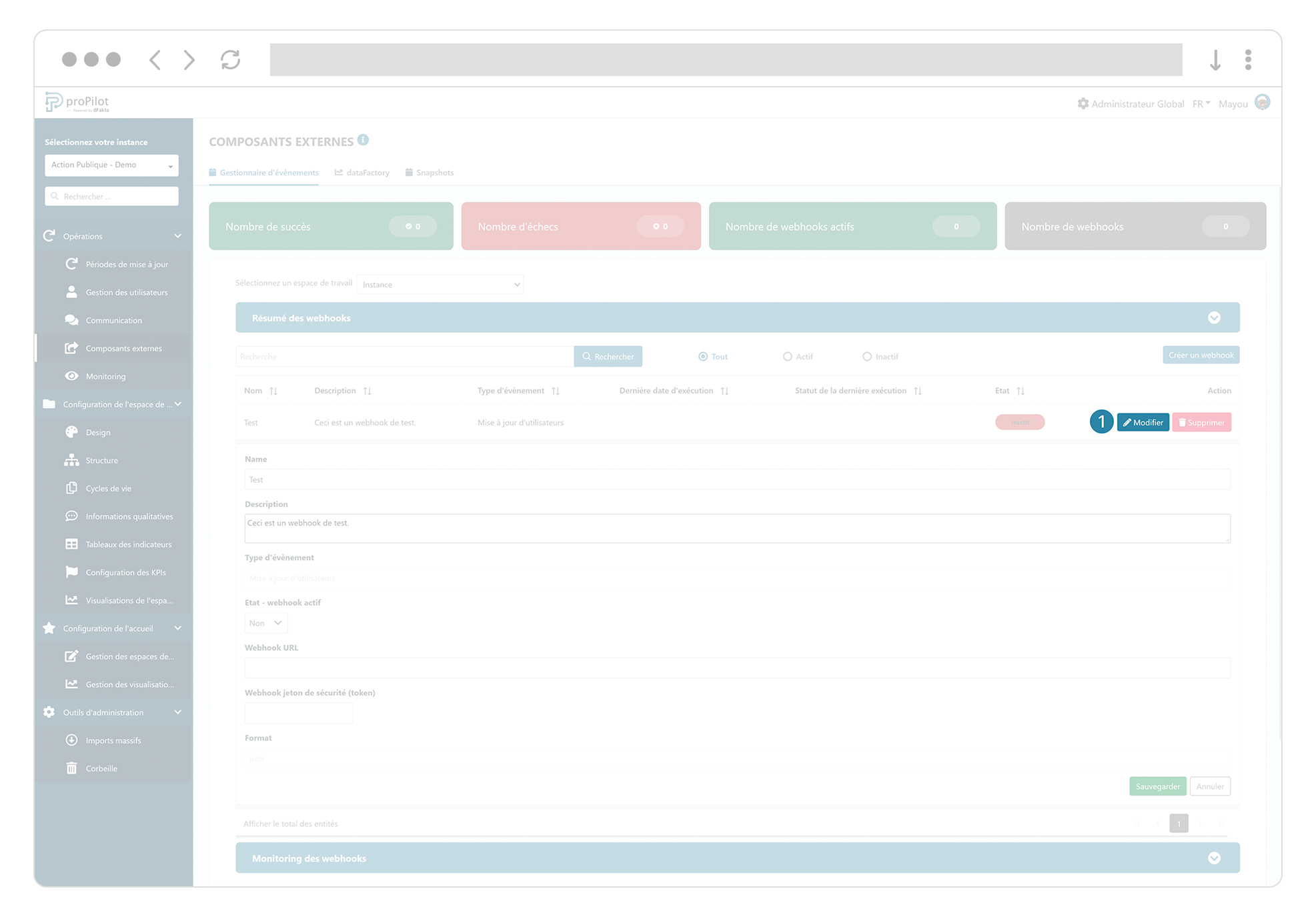
Task: Click the Créer un webhook button
Action: pos(1200,354)
